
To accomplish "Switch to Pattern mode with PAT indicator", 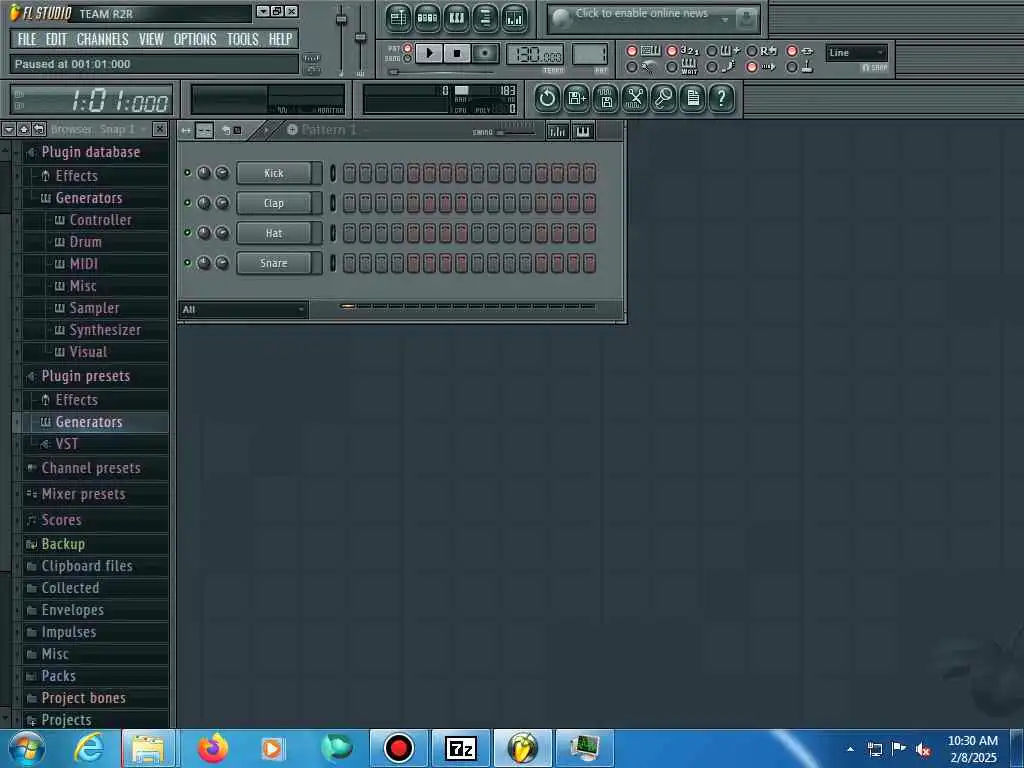I will click(408, 48).
